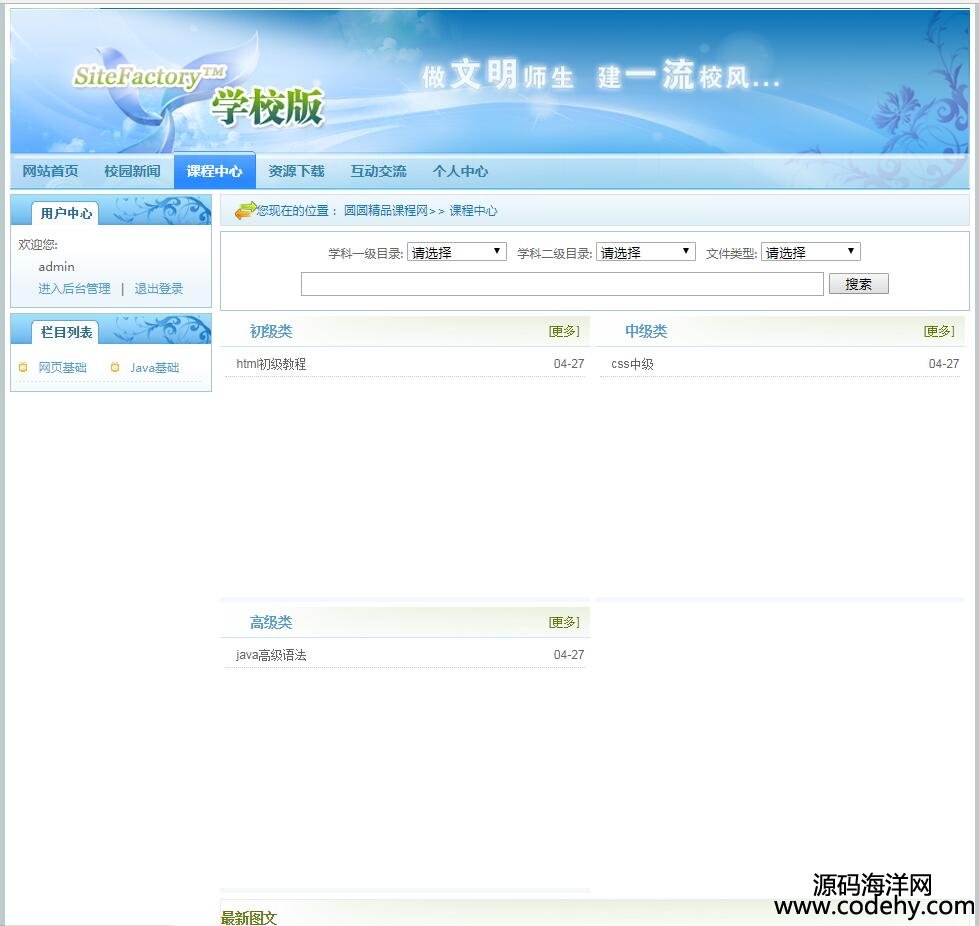Click the 用户中心 panel title
This screenshot has height=926, width=979.
tap(66, 214)
